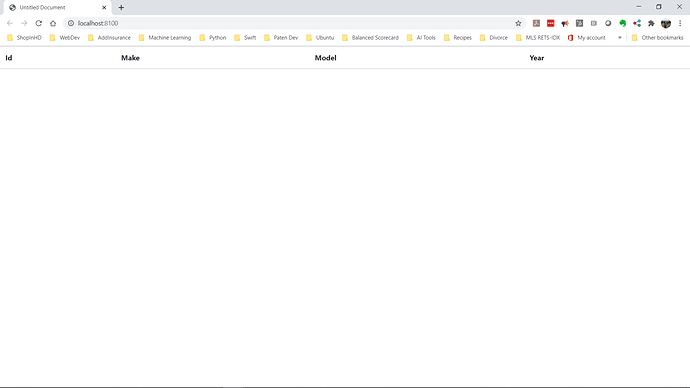
Task: Open the Adobe Acrobat PDF extension
Action: coord(536,23)
